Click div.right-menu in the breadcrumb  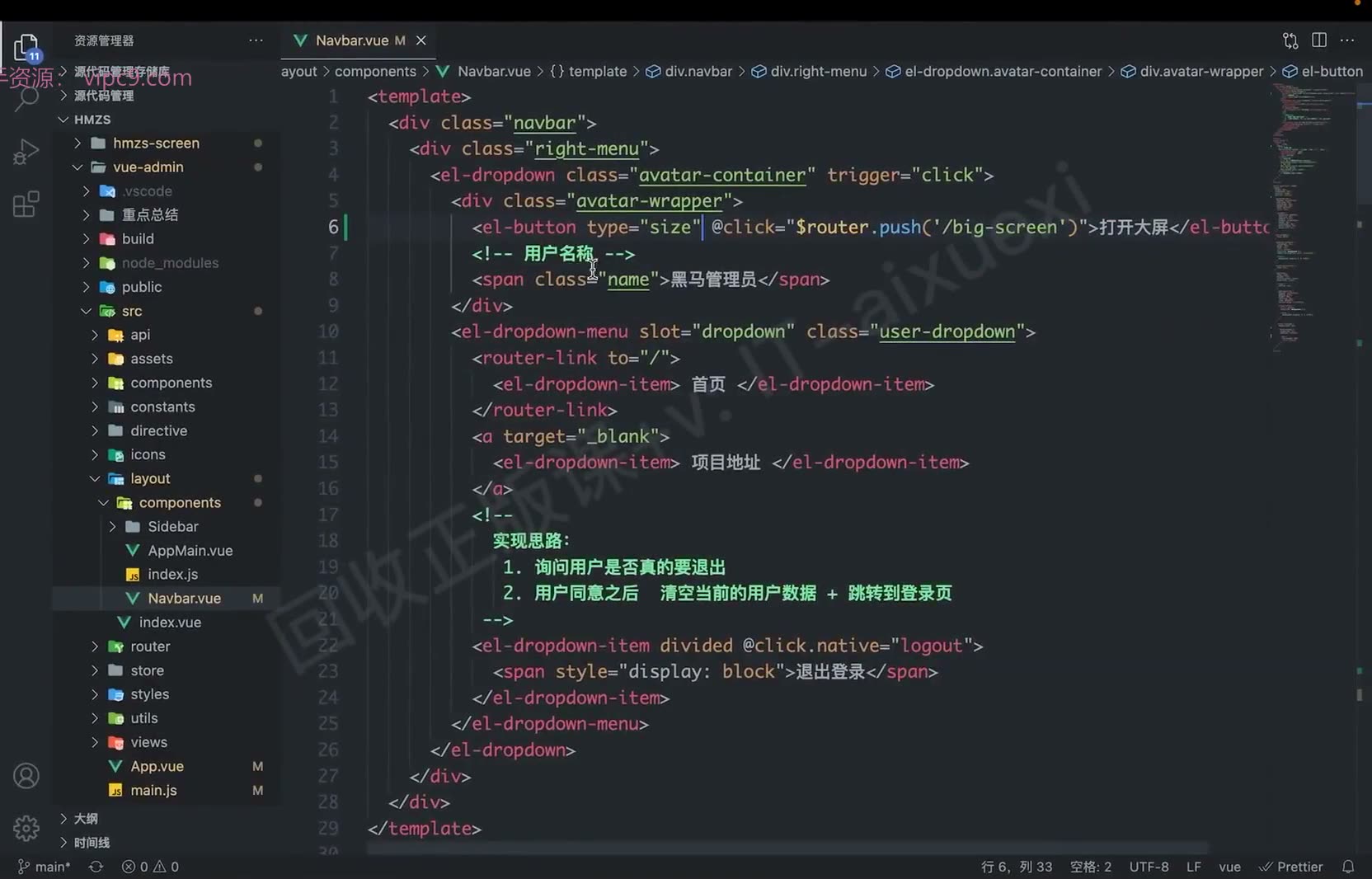point(809,72)
